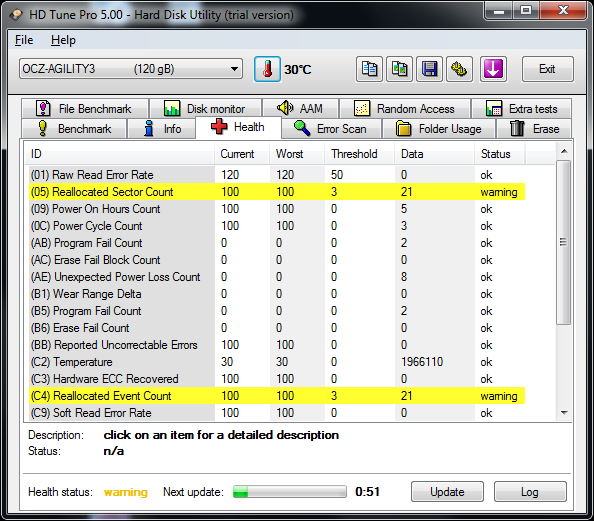Click the floppy disk save icon
Image resolution: width=594 pixels, height=521 pixels.
click(430, 69)
